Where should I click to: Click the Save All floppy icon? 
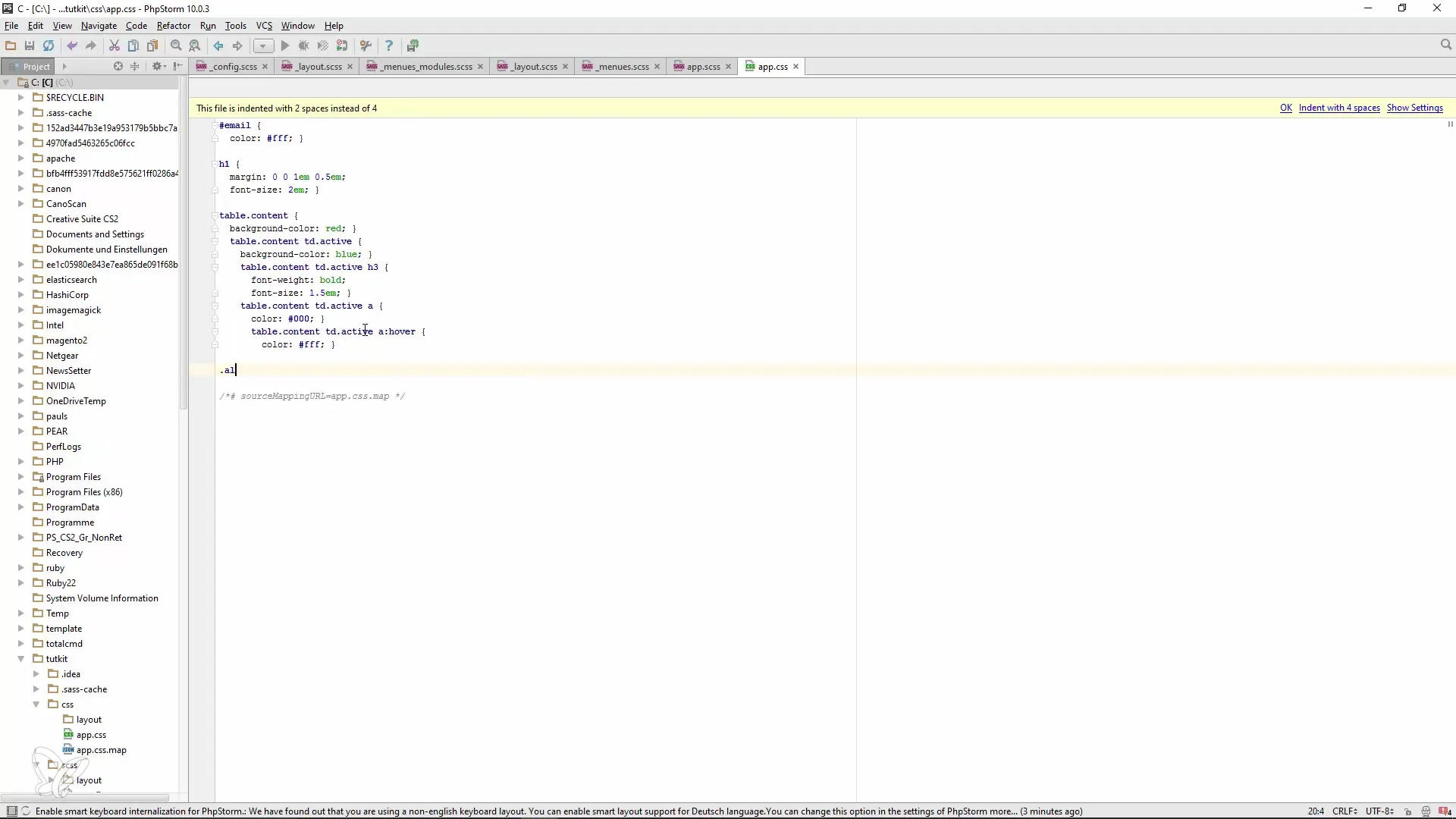point(30,45)
